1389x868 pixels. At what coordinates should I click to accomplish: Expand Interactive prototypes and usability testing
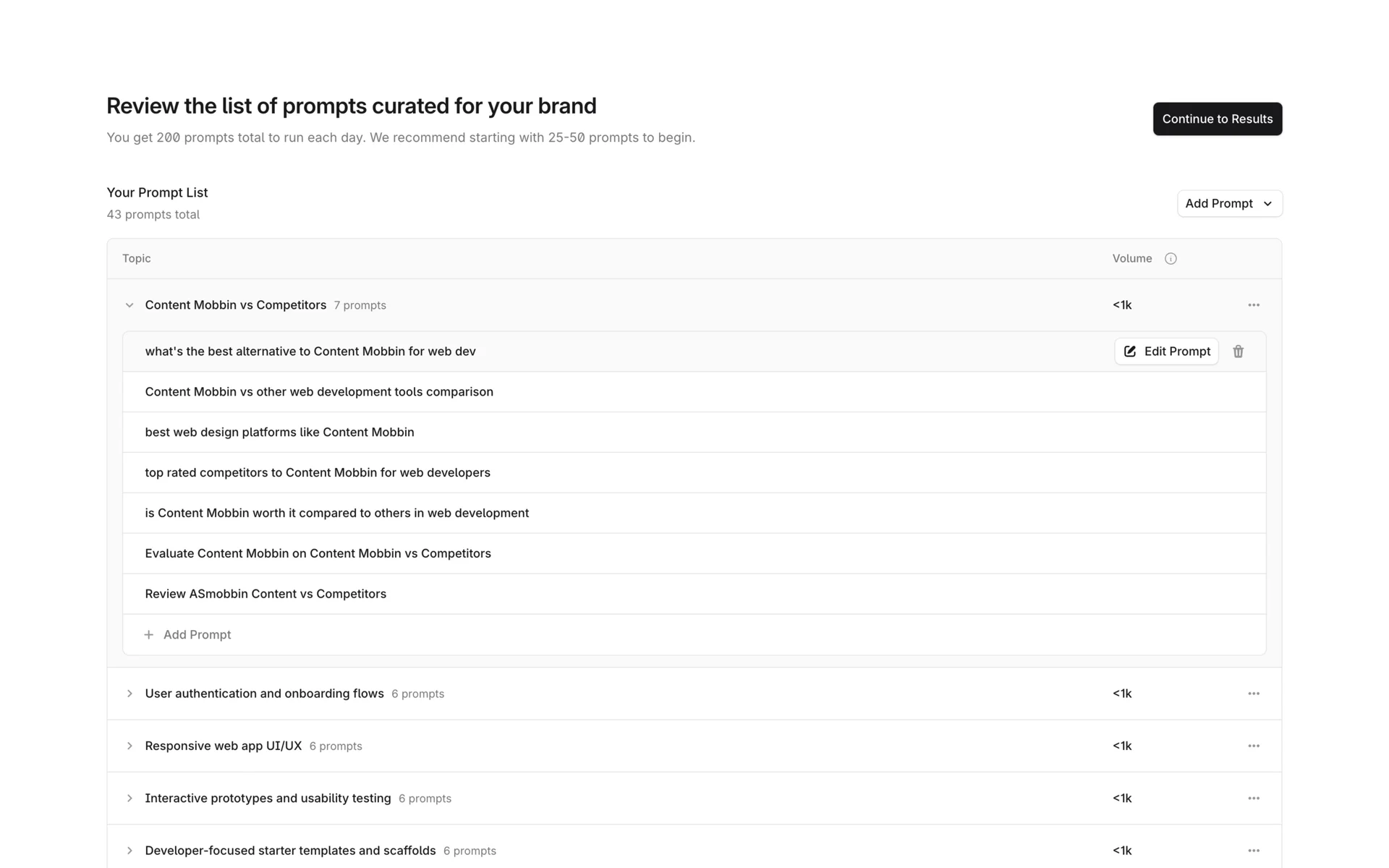pos(129,799)
